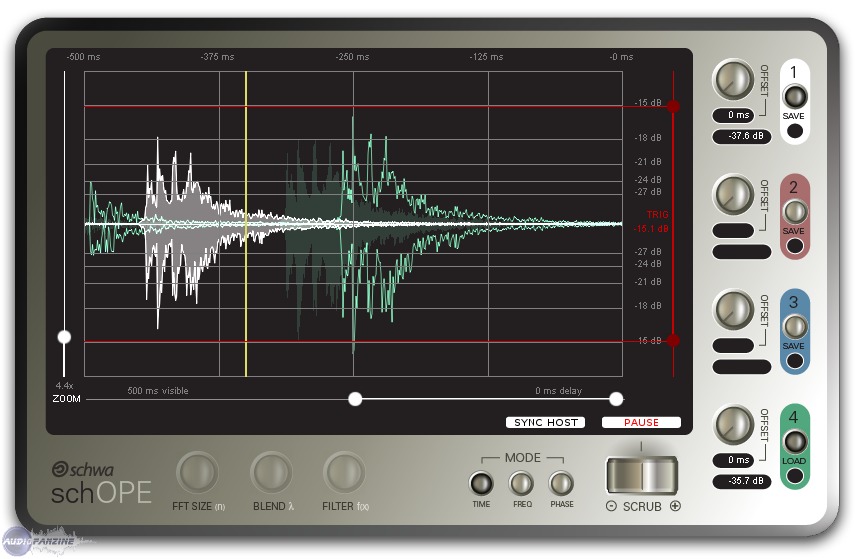Click slot 2 empty offset field
855x559 pixels.
[x=733, y=231]
